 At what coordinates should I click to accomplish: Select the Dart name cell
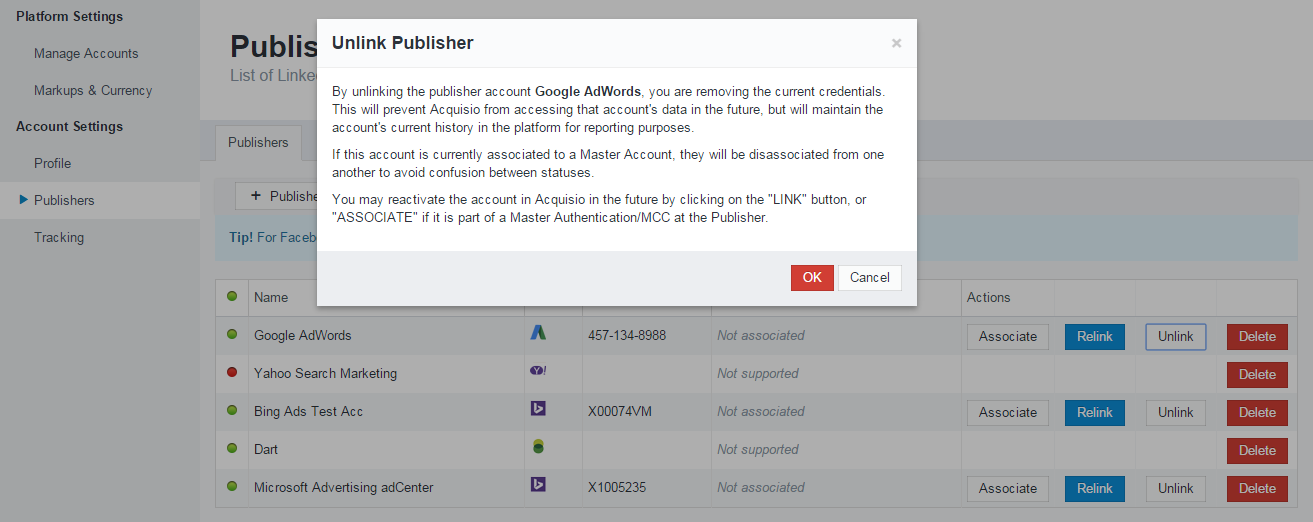pyautogui.click(x=266, y=449)
